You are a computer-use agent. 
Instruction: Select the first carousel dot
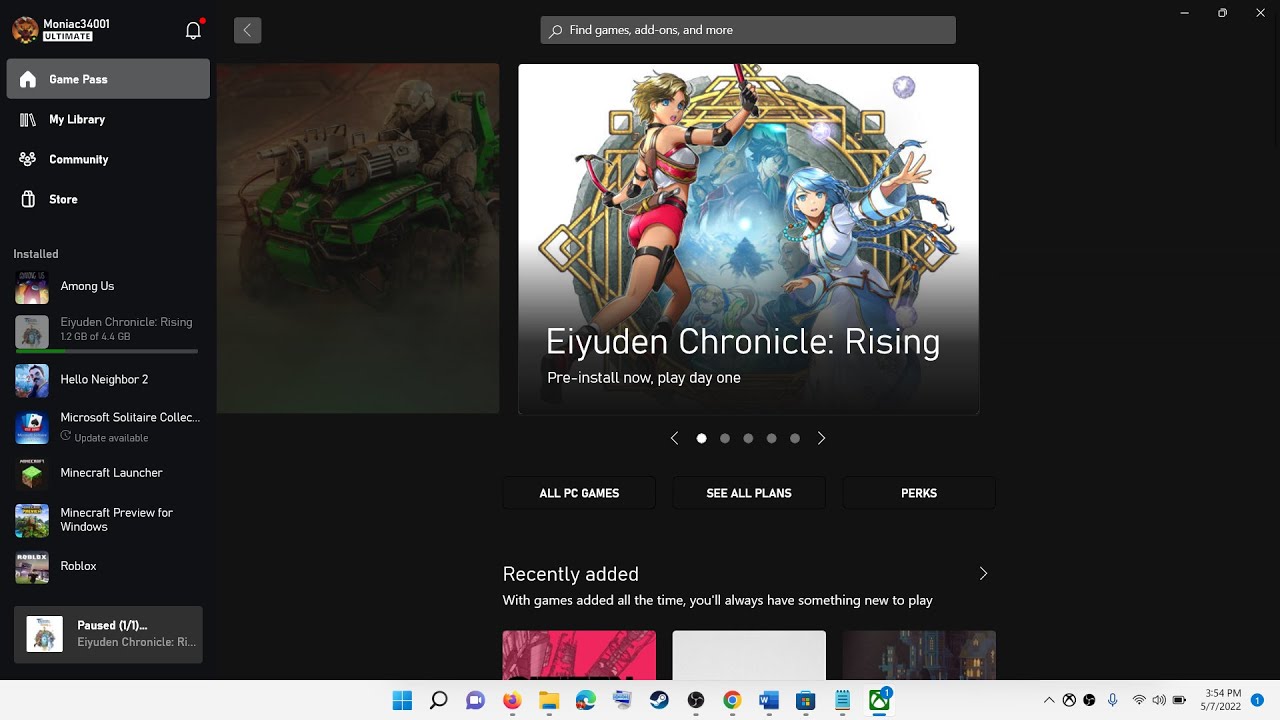(701, 438)
